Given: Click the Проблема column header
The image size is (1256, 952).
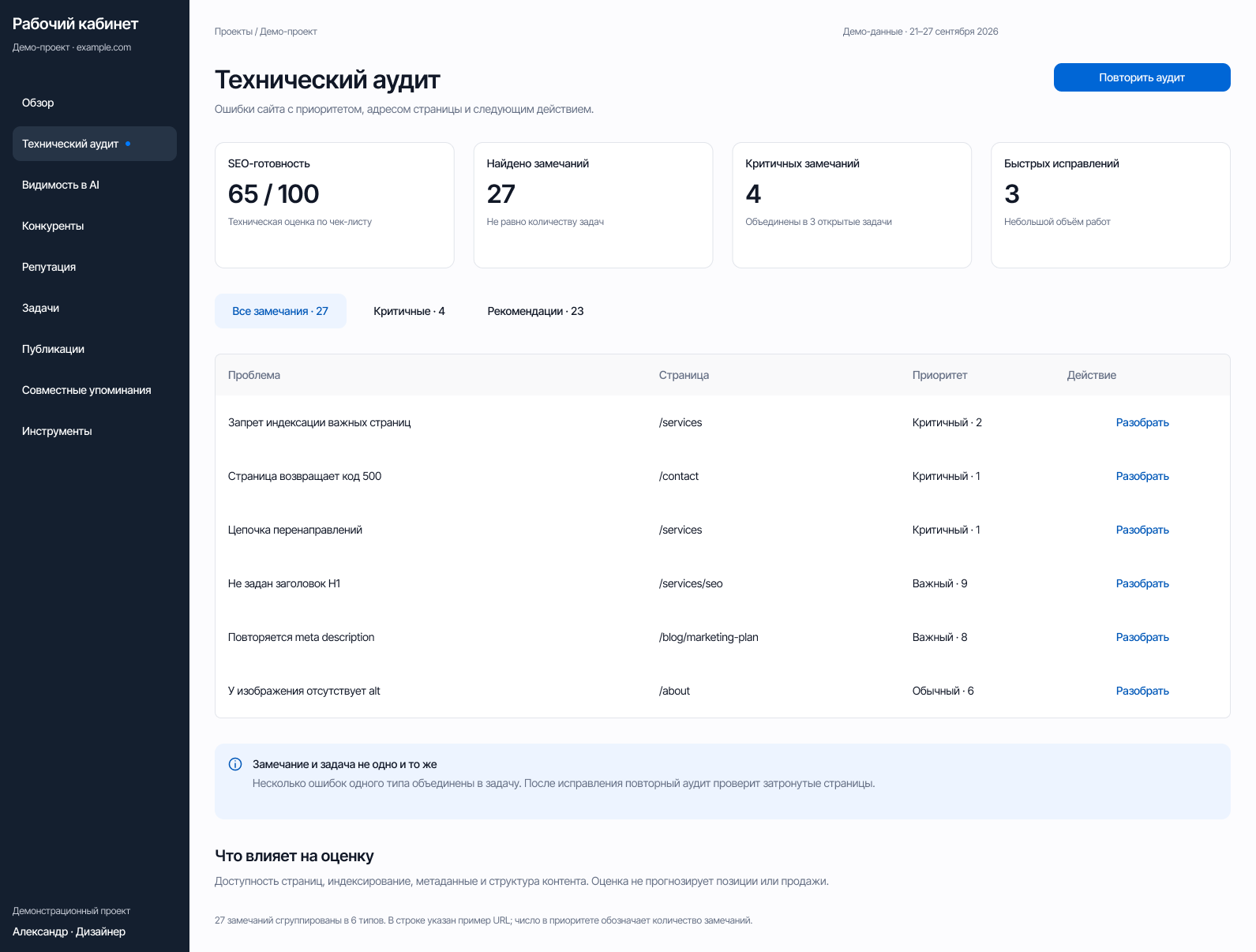Looking at the screenshot, I should [254, 375].
